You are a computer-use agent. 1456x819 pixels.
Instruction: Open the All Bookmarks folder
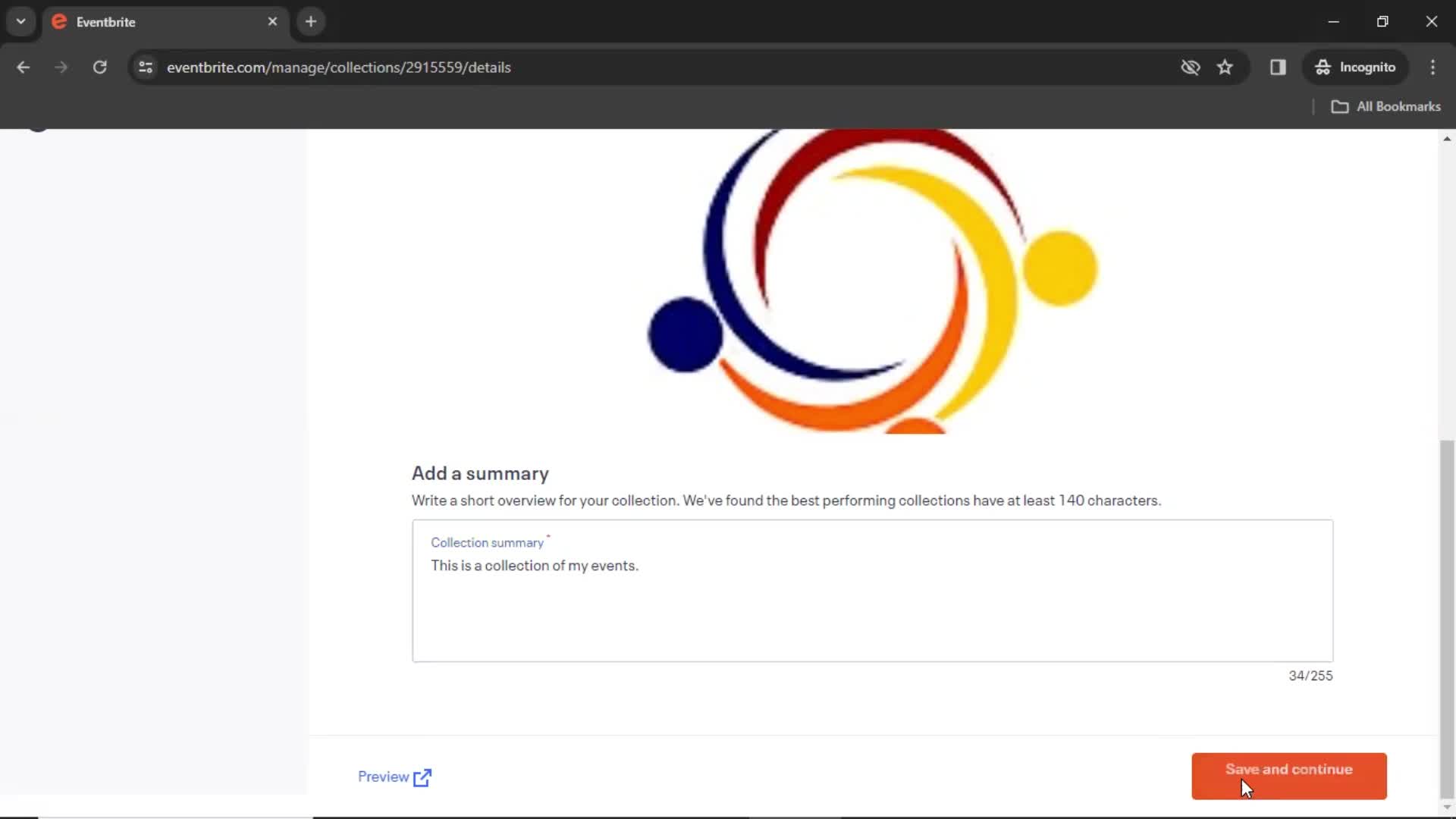[x=1385, y=107]
